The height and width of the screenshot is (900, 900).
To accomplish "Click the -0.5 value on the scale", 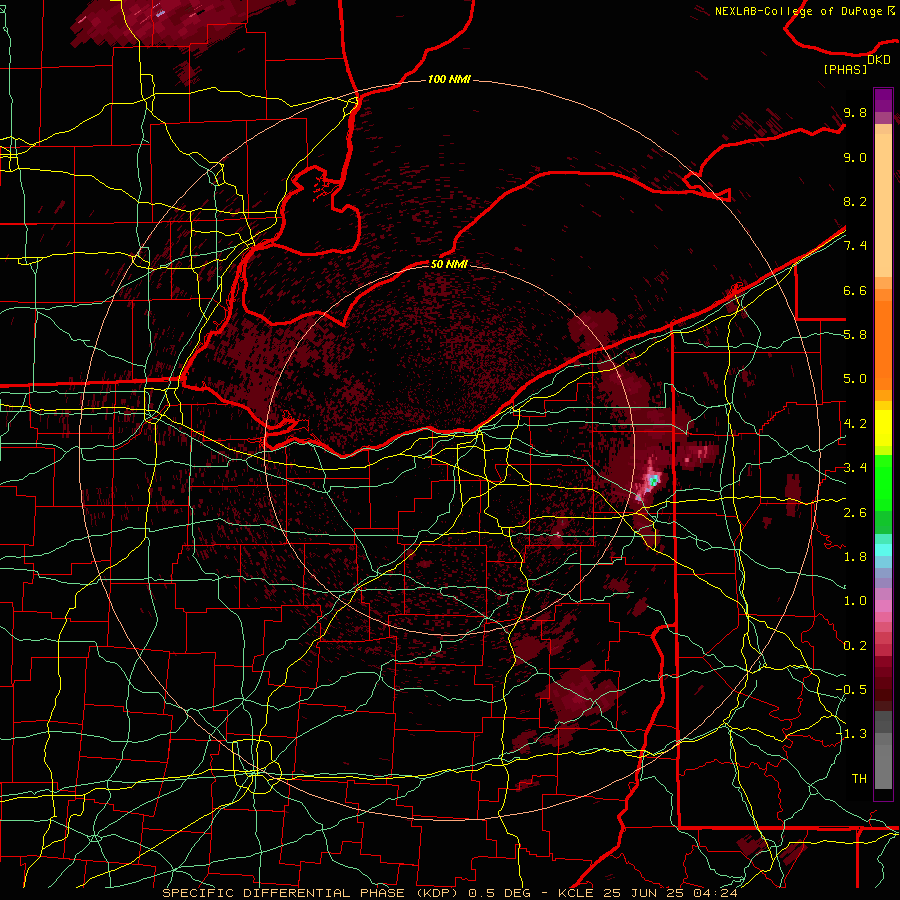I will tap(851, 690).
